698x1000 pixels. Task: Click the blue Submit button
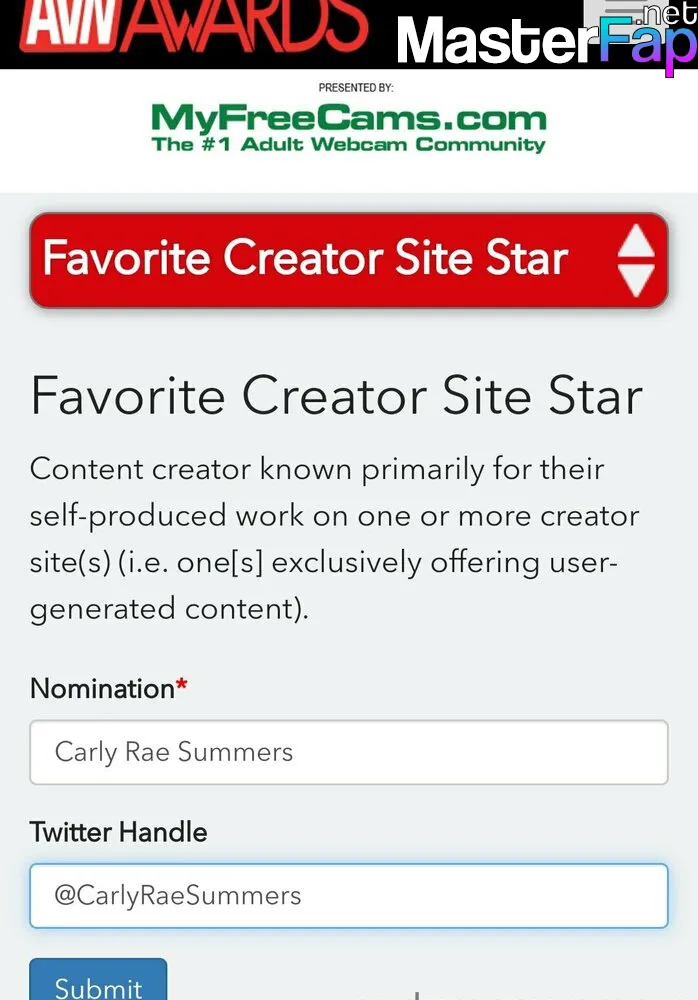tap(98, 980)
